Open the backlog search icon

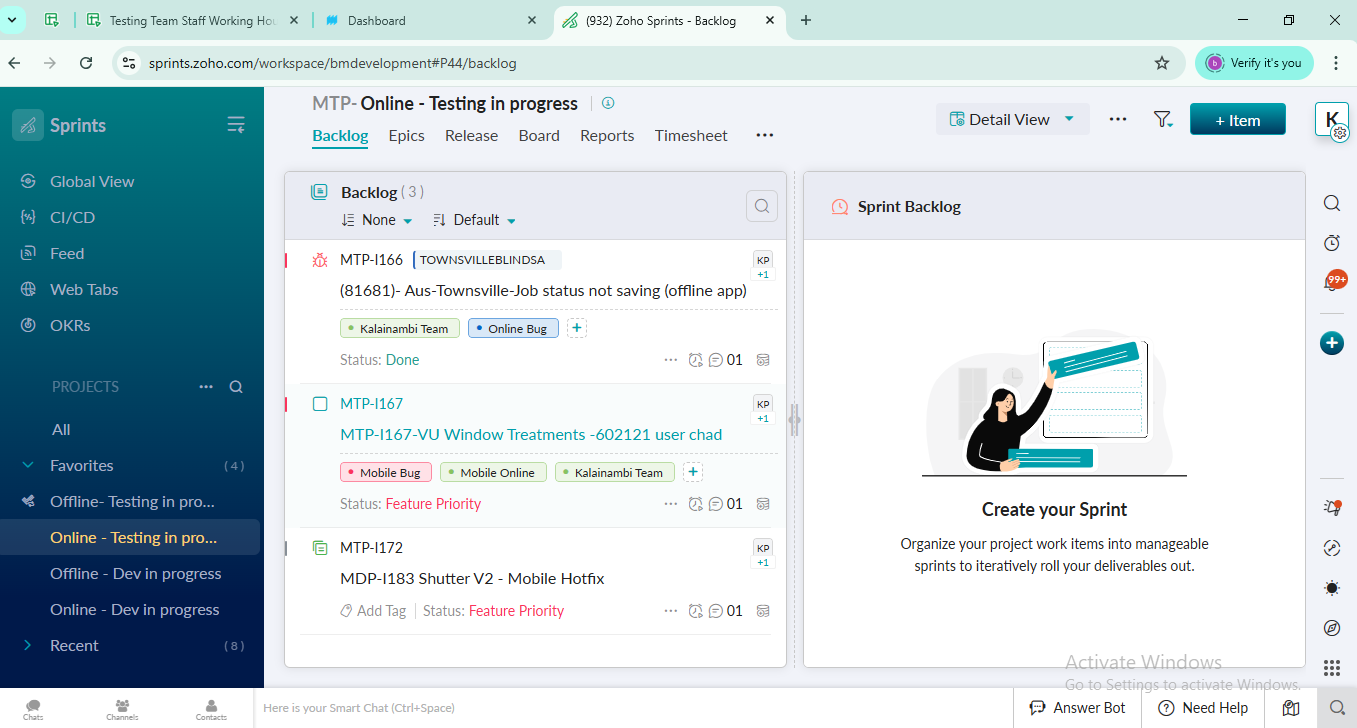(762, 206)
